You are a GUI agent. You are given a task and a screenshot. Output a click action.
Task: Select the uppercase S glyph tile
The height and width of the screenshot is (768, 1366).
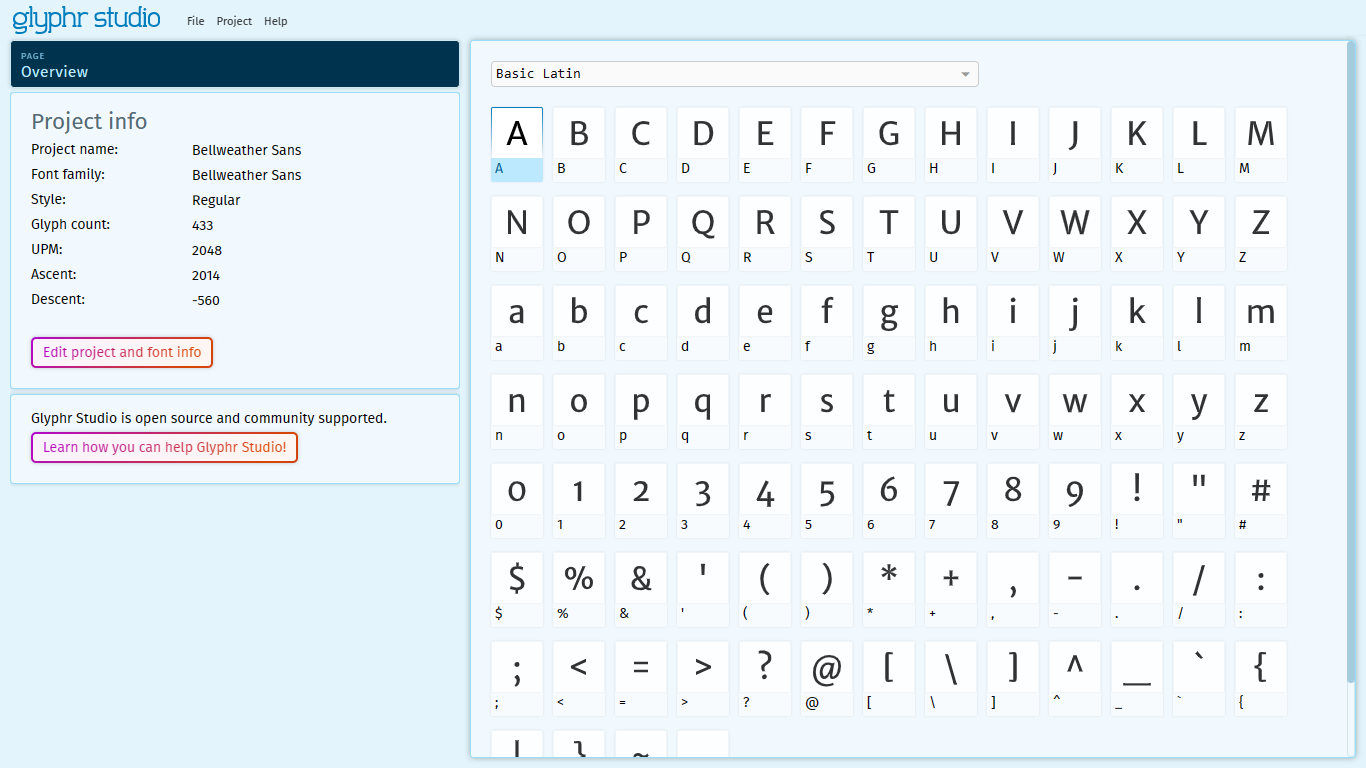point(827,233)
